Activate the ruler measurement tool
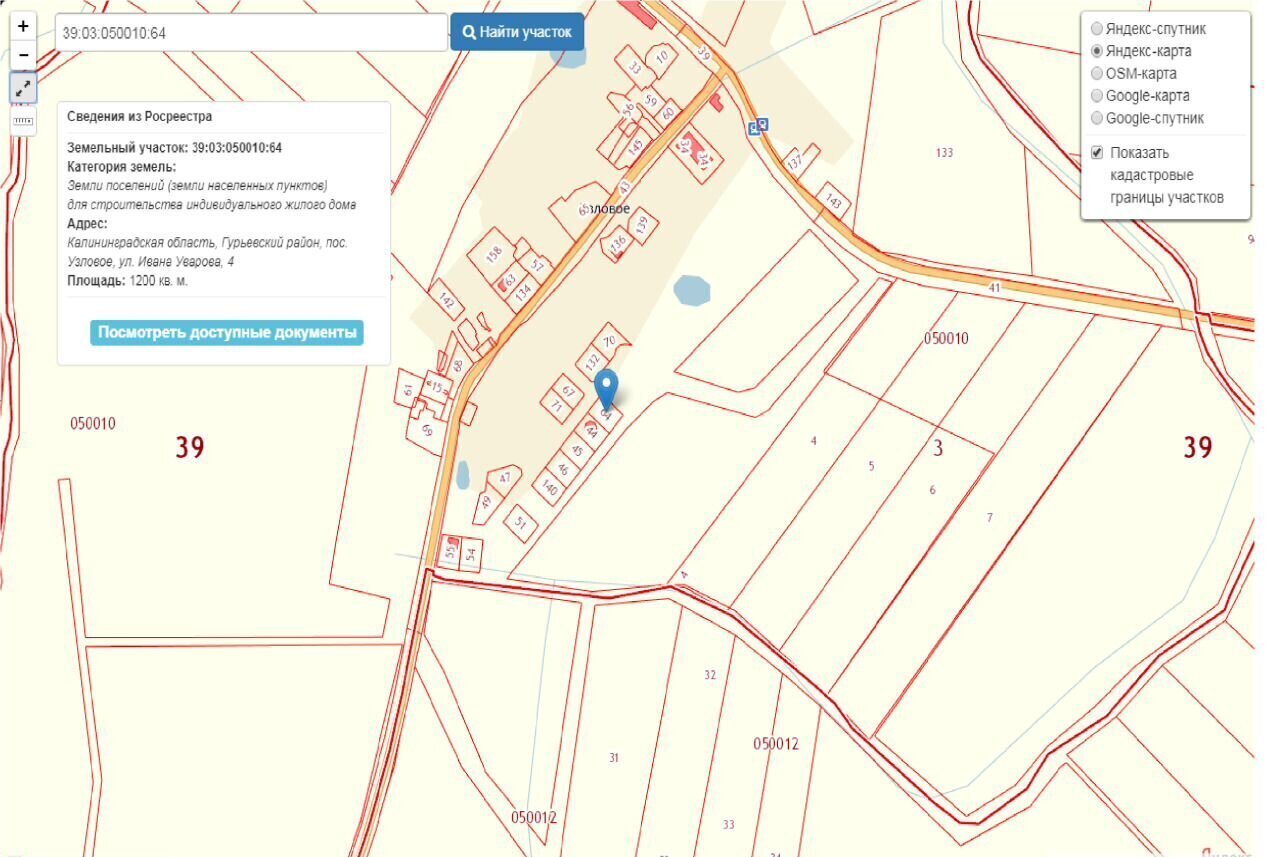1280x857 pixels. (23, 121)
